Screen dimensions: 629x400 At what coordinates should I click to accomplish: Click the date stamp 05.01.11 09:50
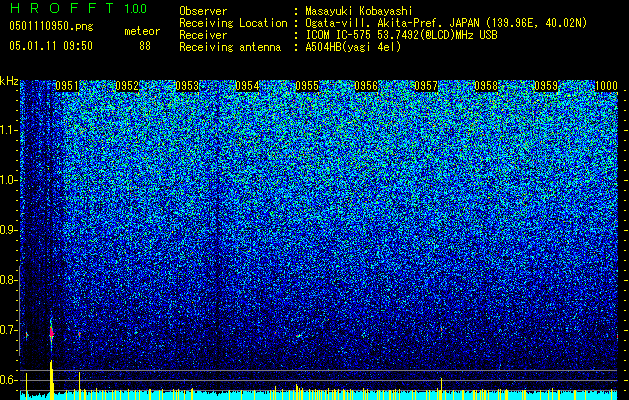coord(51,46)
